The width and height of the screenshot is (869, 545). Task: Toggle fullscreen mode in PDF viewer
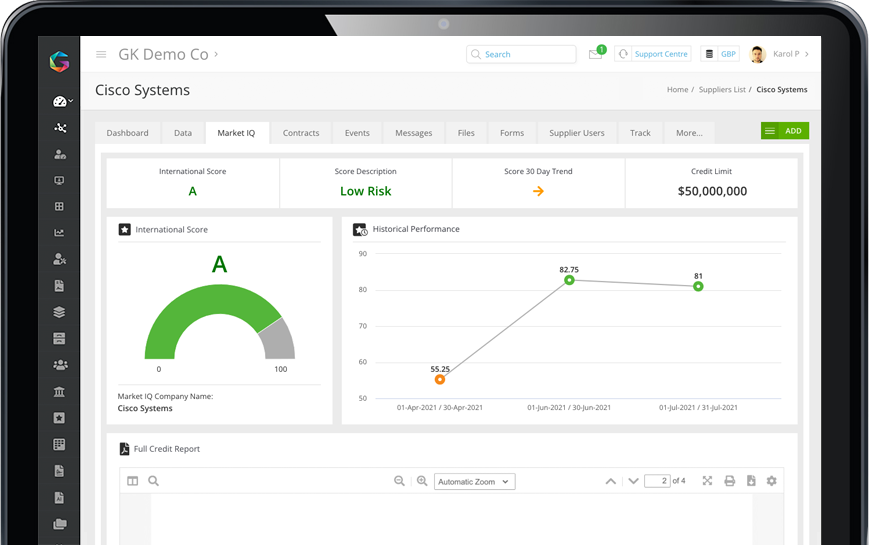coord(707,481)
